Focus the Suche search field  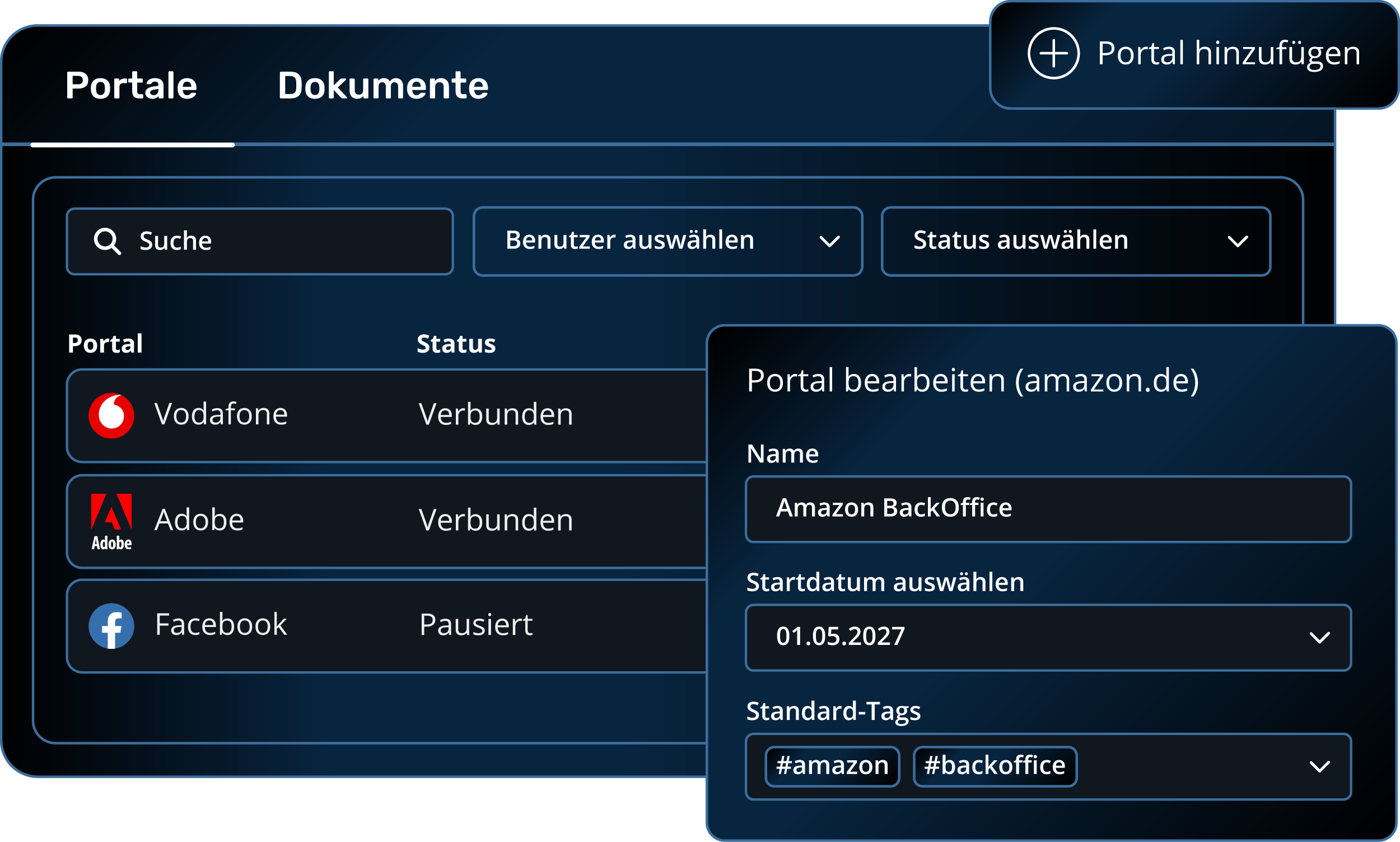260,242
